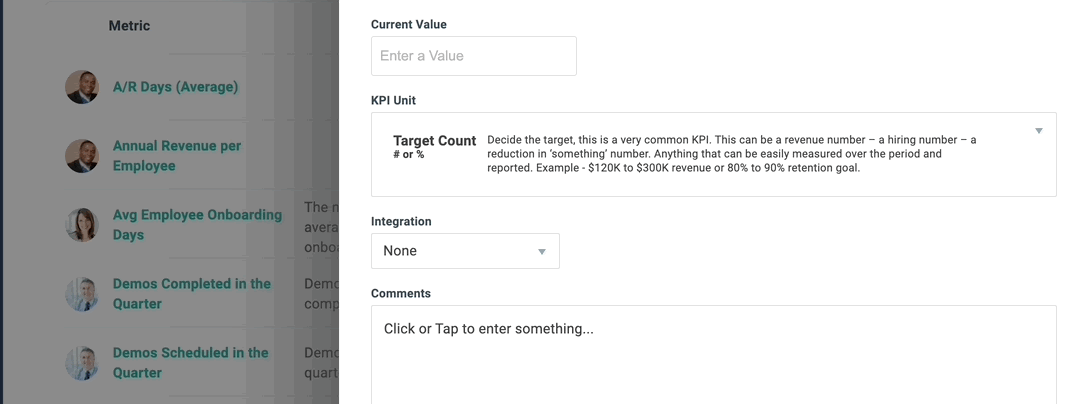Select the Target Count KPI unit option
Image resolution: width=1080 pixels, height=404 pixels.
[435, 147]
